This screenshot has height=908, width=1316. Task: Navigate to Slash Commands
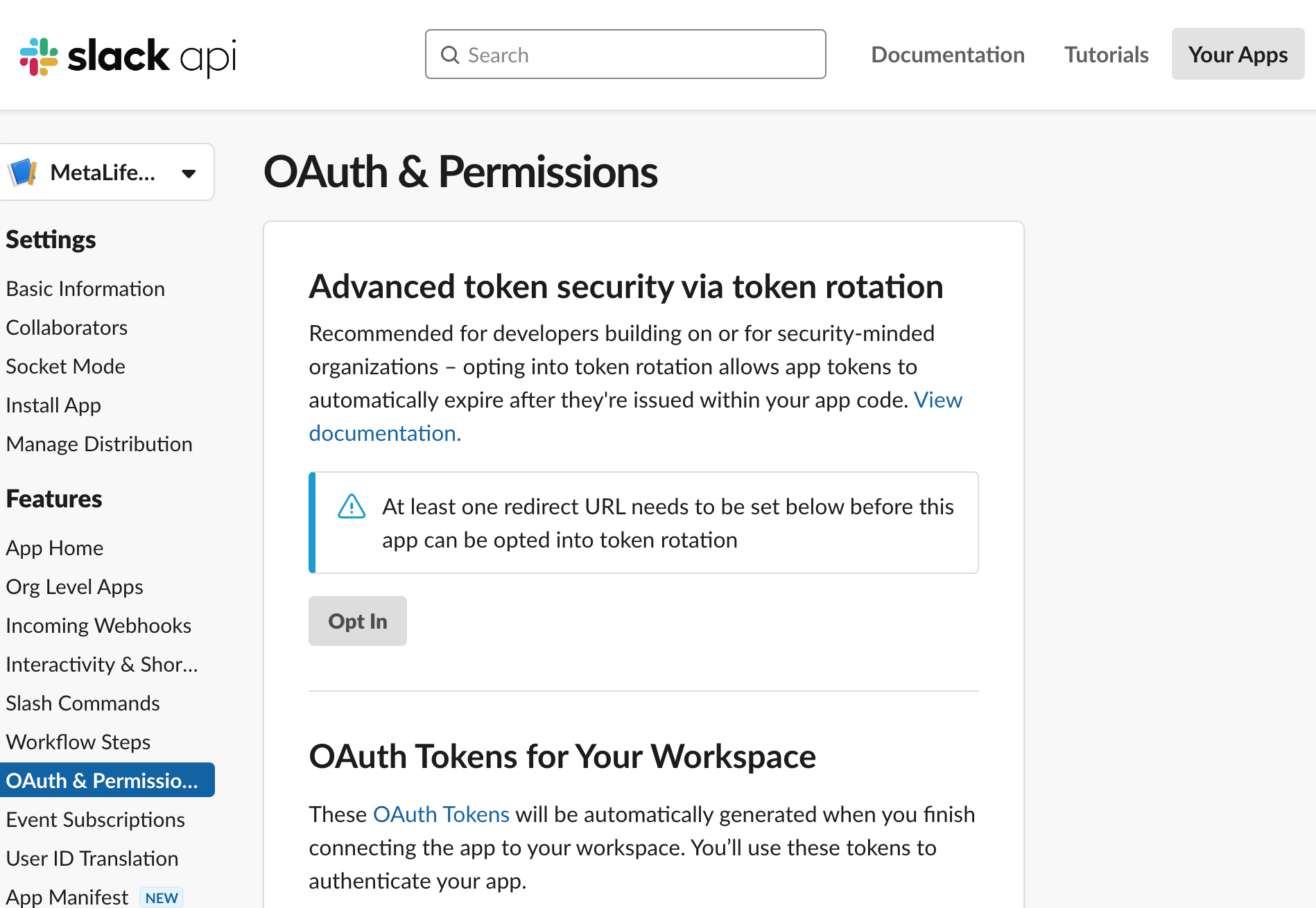tap(83, 704)
